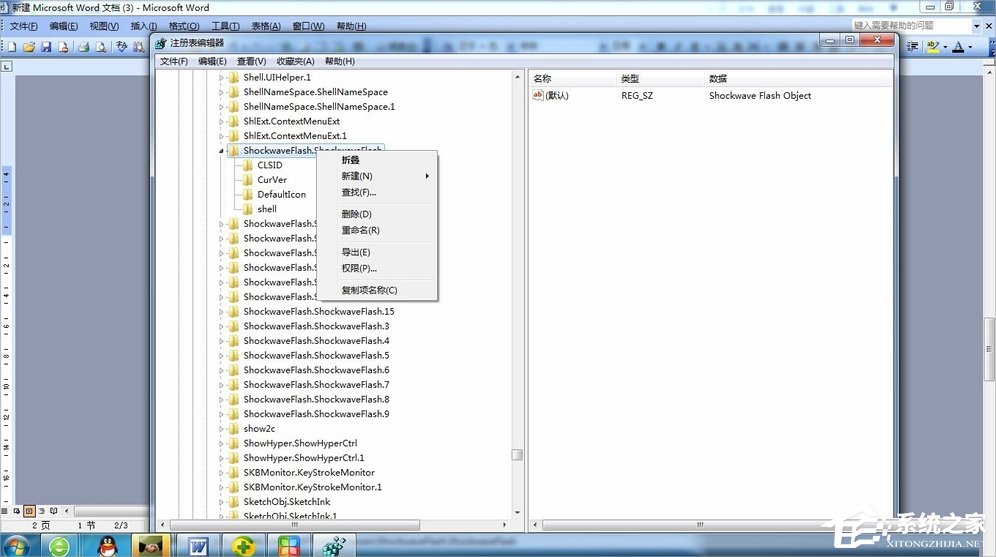Click the text highlight color icon
Image resolution: width=996 pixels, height=557 pixels.
click(932, 47)
